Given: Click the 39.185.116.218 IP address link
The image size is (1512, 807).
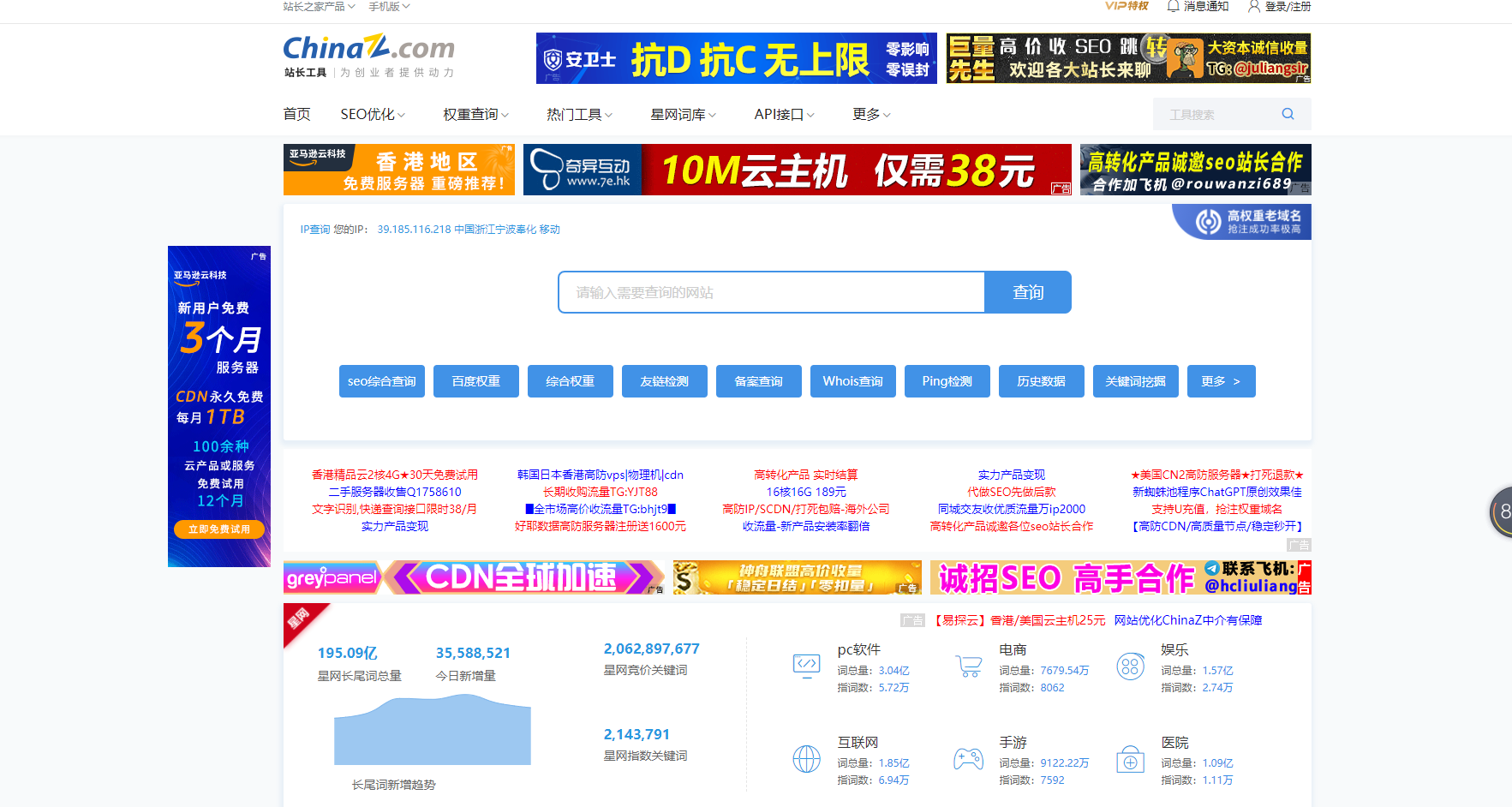Looking at the screenshot, I should [414, 230].
